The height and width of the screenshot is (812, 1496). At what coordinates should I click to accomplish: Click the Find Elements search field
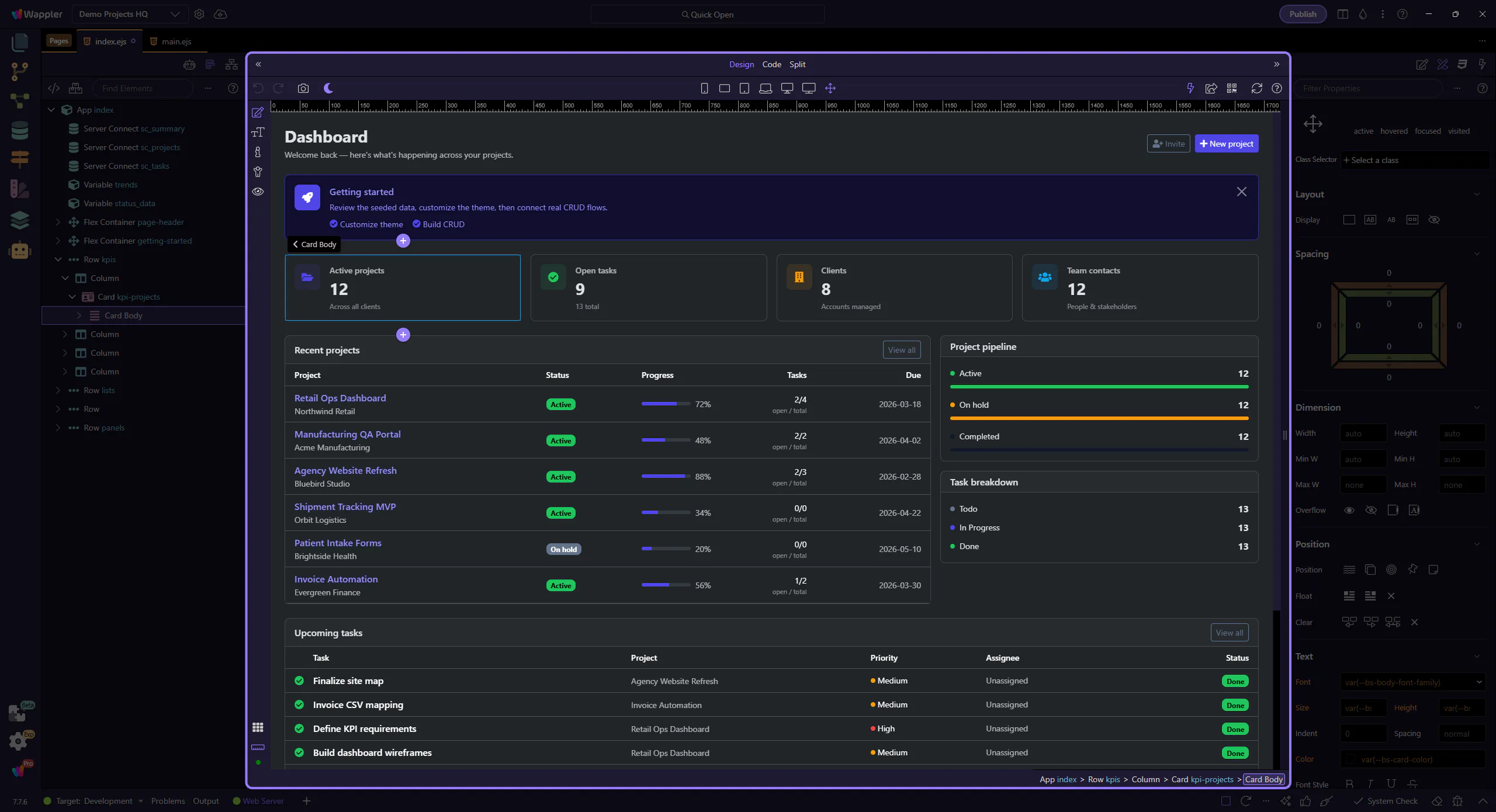point(143,88)
